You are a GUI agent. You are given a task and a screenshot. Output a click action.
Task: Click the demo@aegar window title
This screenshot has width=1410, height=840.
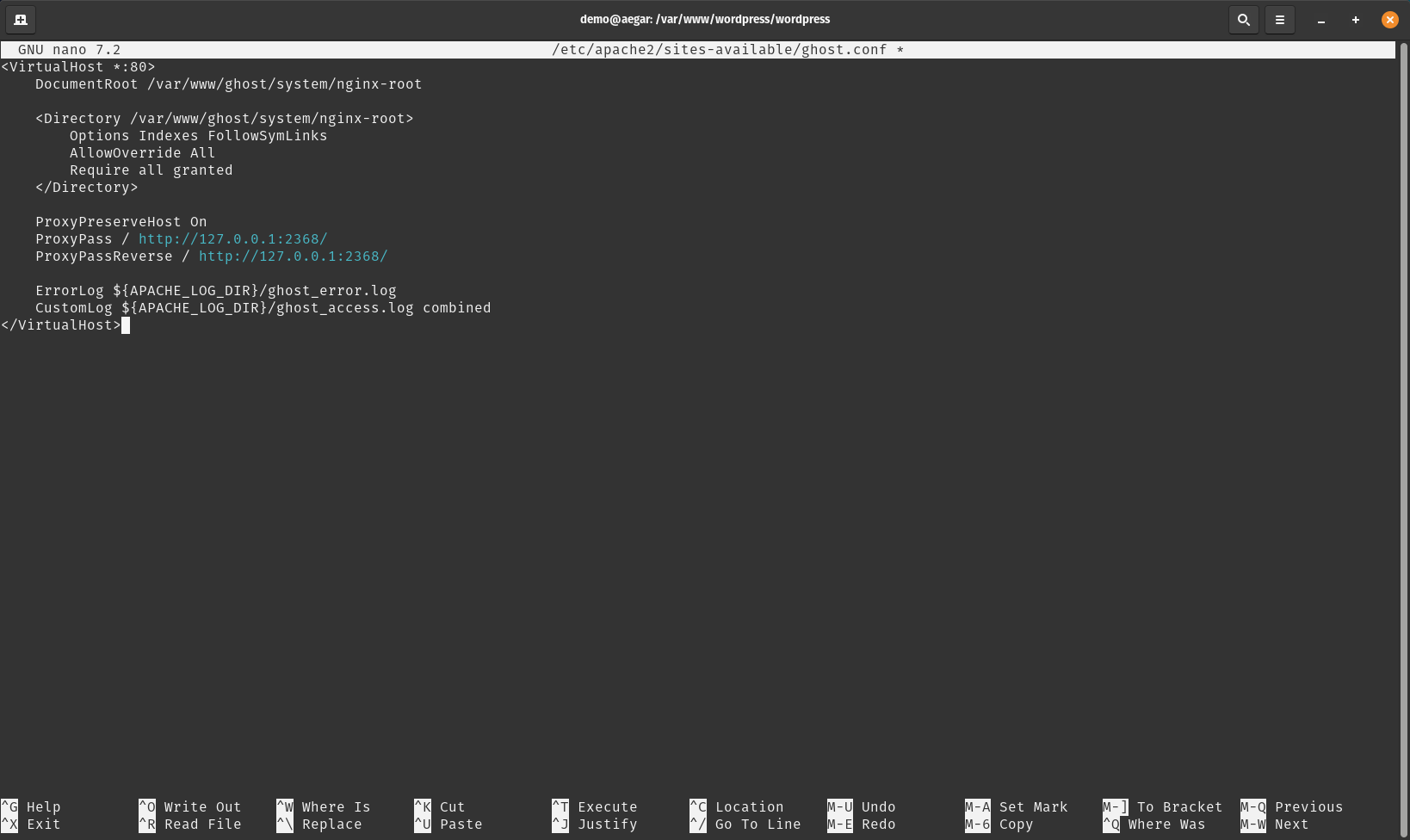tap(705, 19)
